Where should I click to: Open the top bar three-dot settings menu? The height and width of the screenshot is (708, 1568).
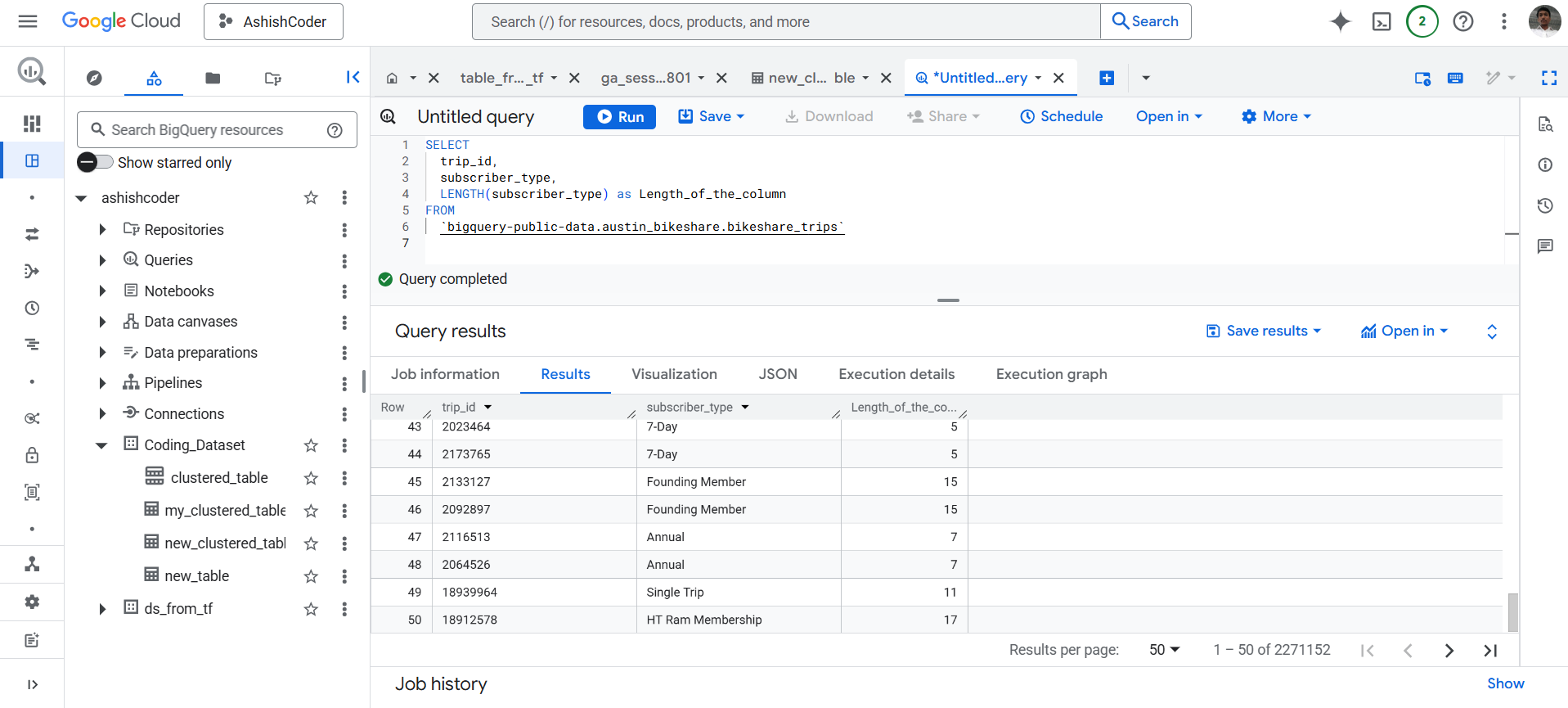[x=1503, y=21]
